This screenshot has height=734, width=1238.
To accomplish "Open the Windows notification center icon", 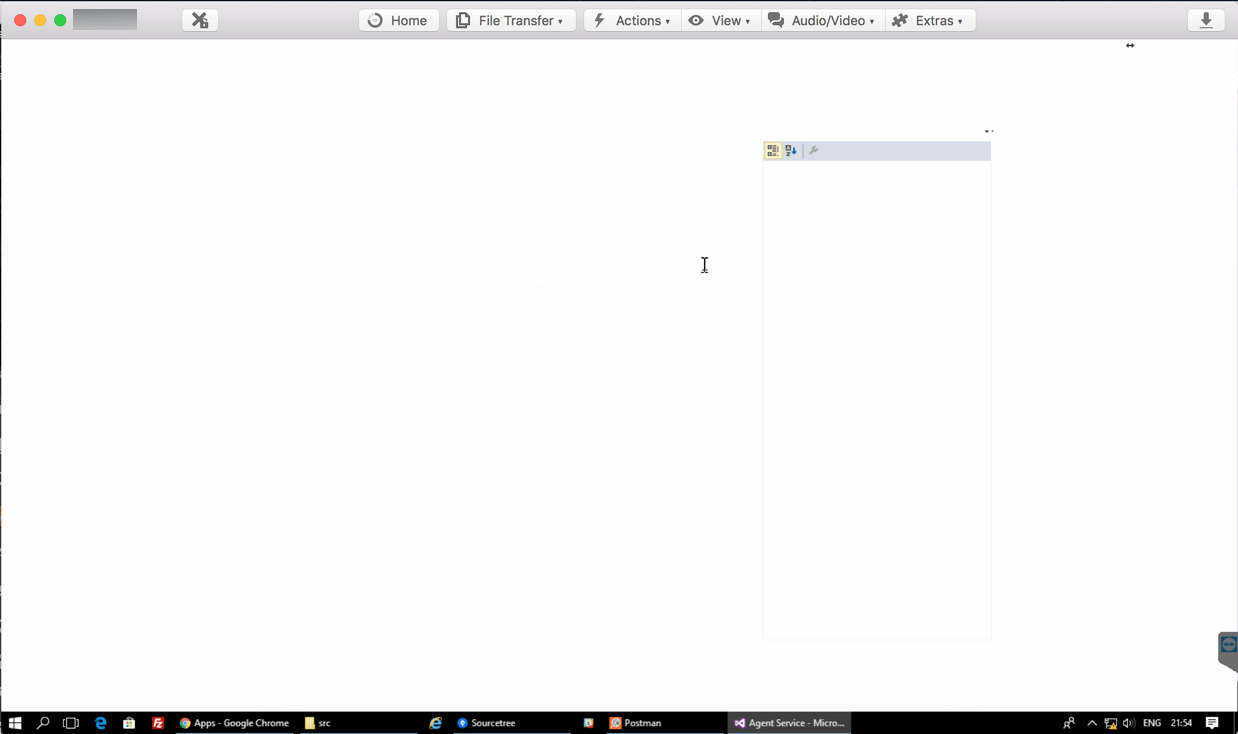I will (x=1212, y=723).
